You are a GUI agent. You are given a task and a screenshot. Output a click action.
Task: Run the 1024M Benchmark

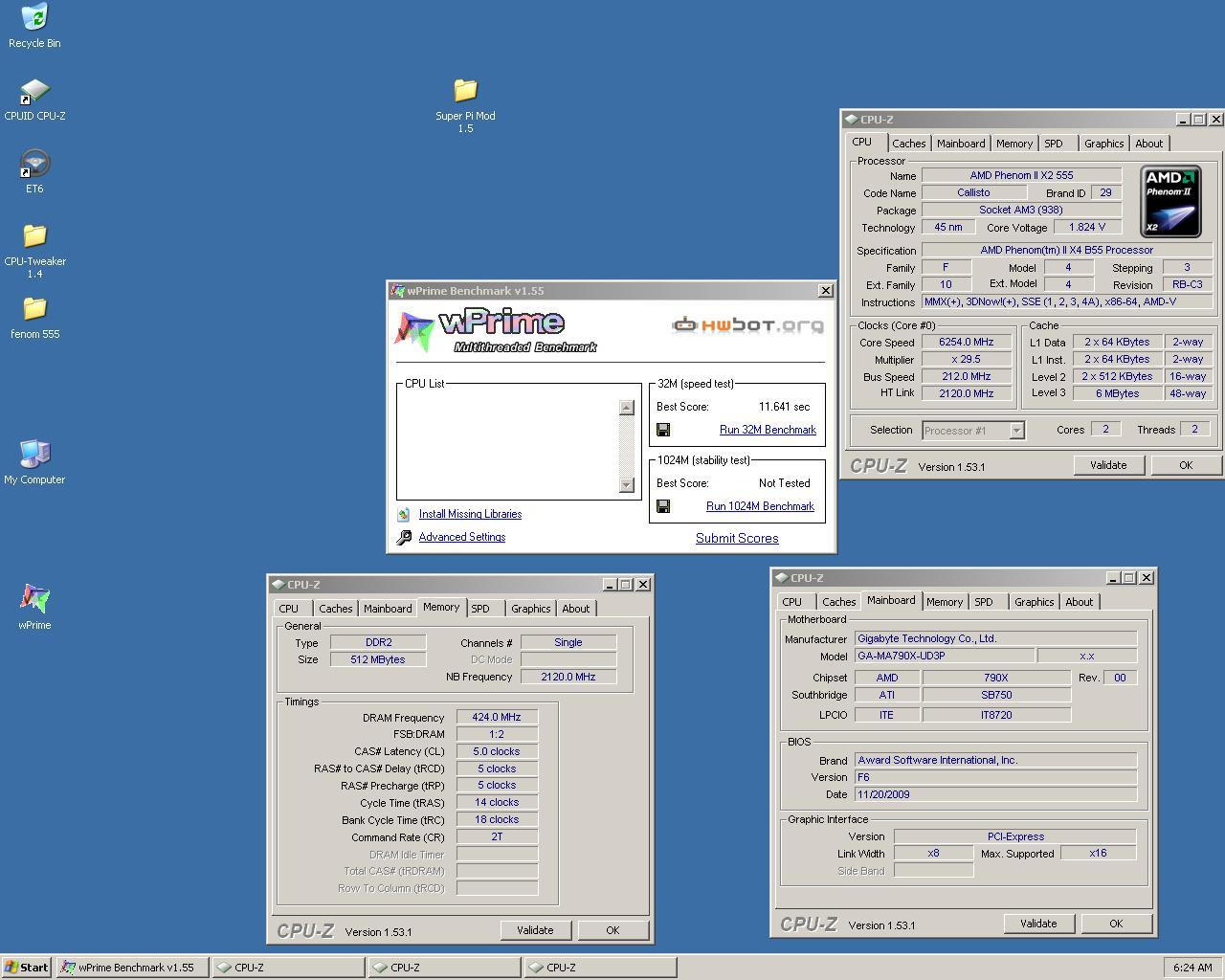pyautogui.click(x=760, y=506)
